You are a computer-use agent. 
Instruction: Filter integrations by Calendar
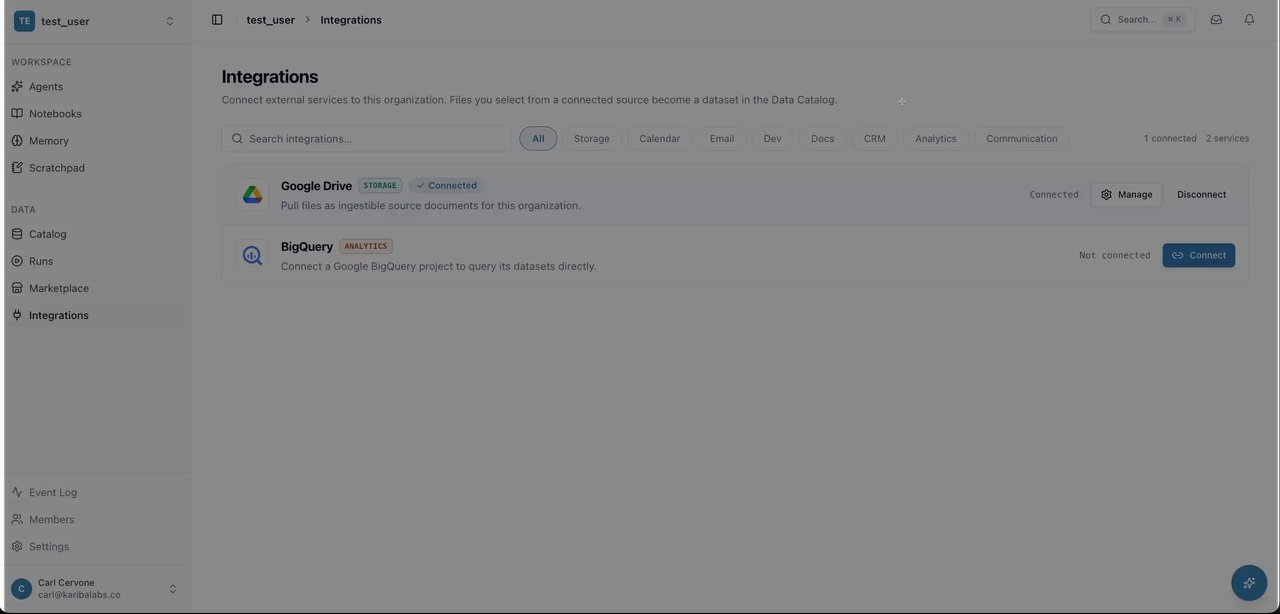pos(660,139)
